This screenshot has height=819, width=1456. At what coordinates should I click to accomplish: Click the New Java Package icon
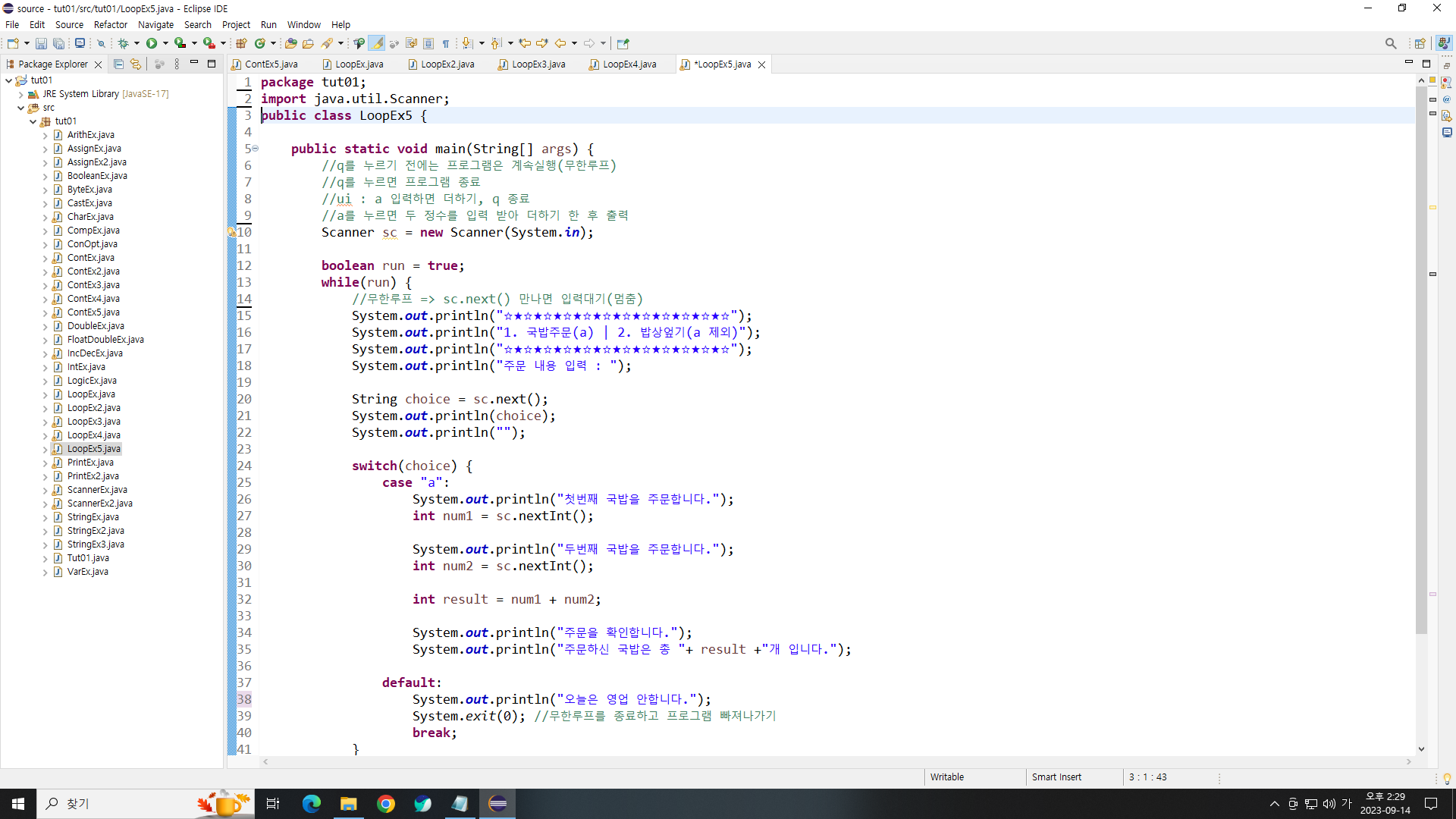coord(241,43)
